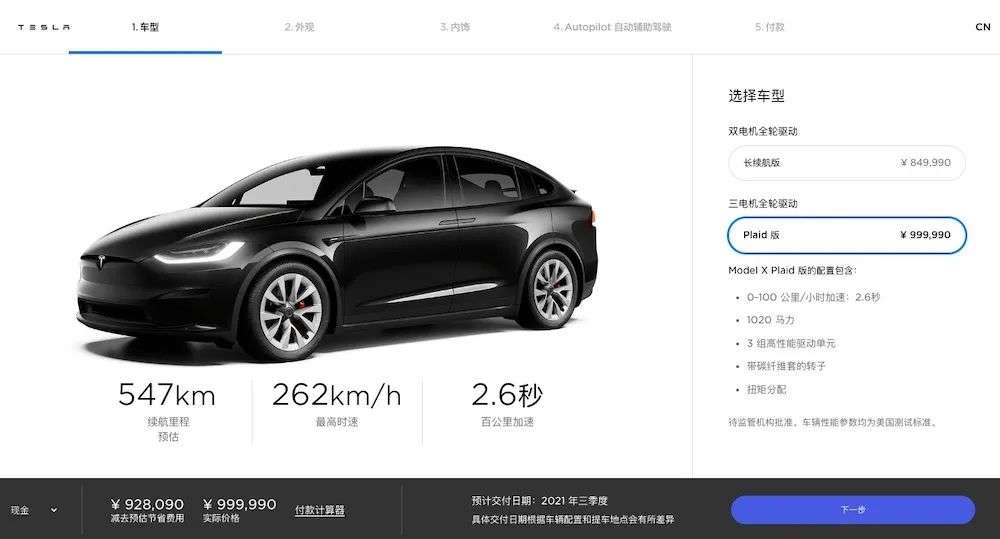Jump to the 5. 付款 tab
Viewport: 1000px width, 539px height.
click(x=769, y=27)
